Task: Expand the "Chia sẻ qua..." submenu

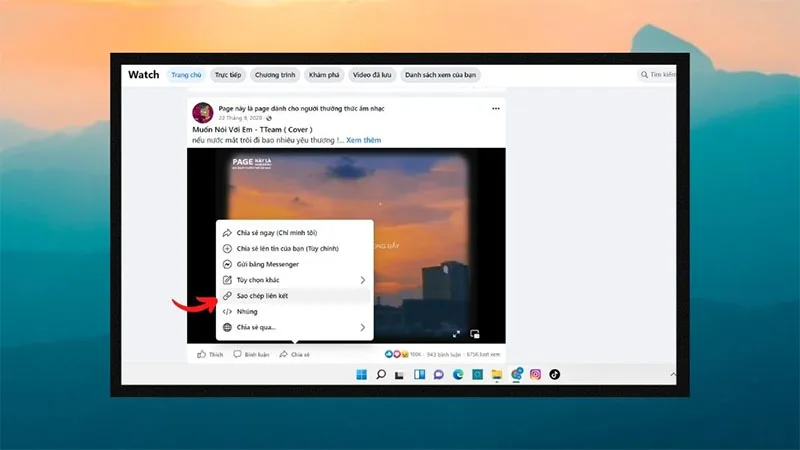Action: 295,328
